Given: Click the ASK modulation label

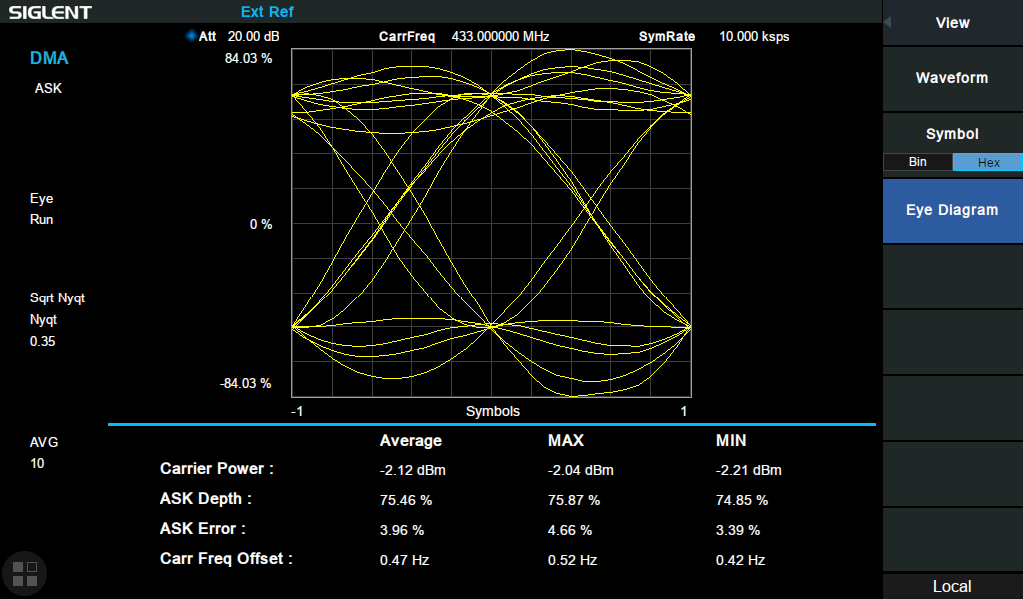Looking at the screenshot, I should [48, 88].
